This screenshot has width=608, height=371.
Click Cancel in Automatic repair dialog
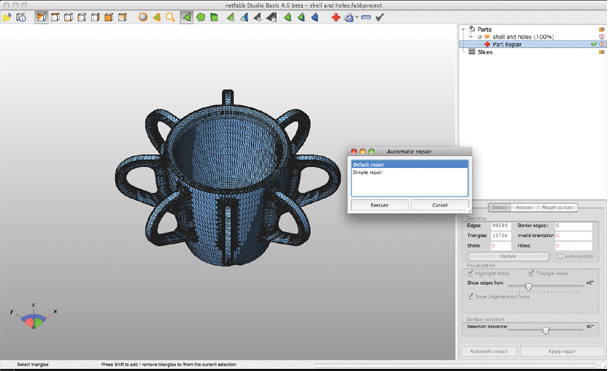coord(440,205)
